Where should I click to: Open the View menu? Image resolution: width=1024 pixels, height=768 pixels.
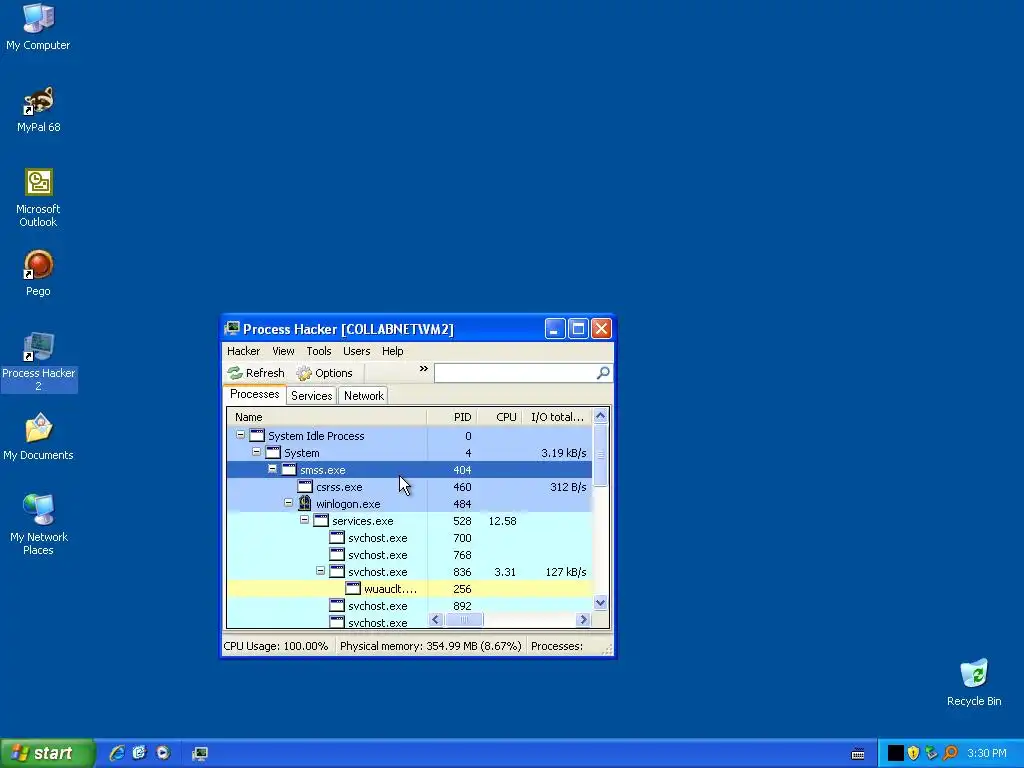pos(283,351)
